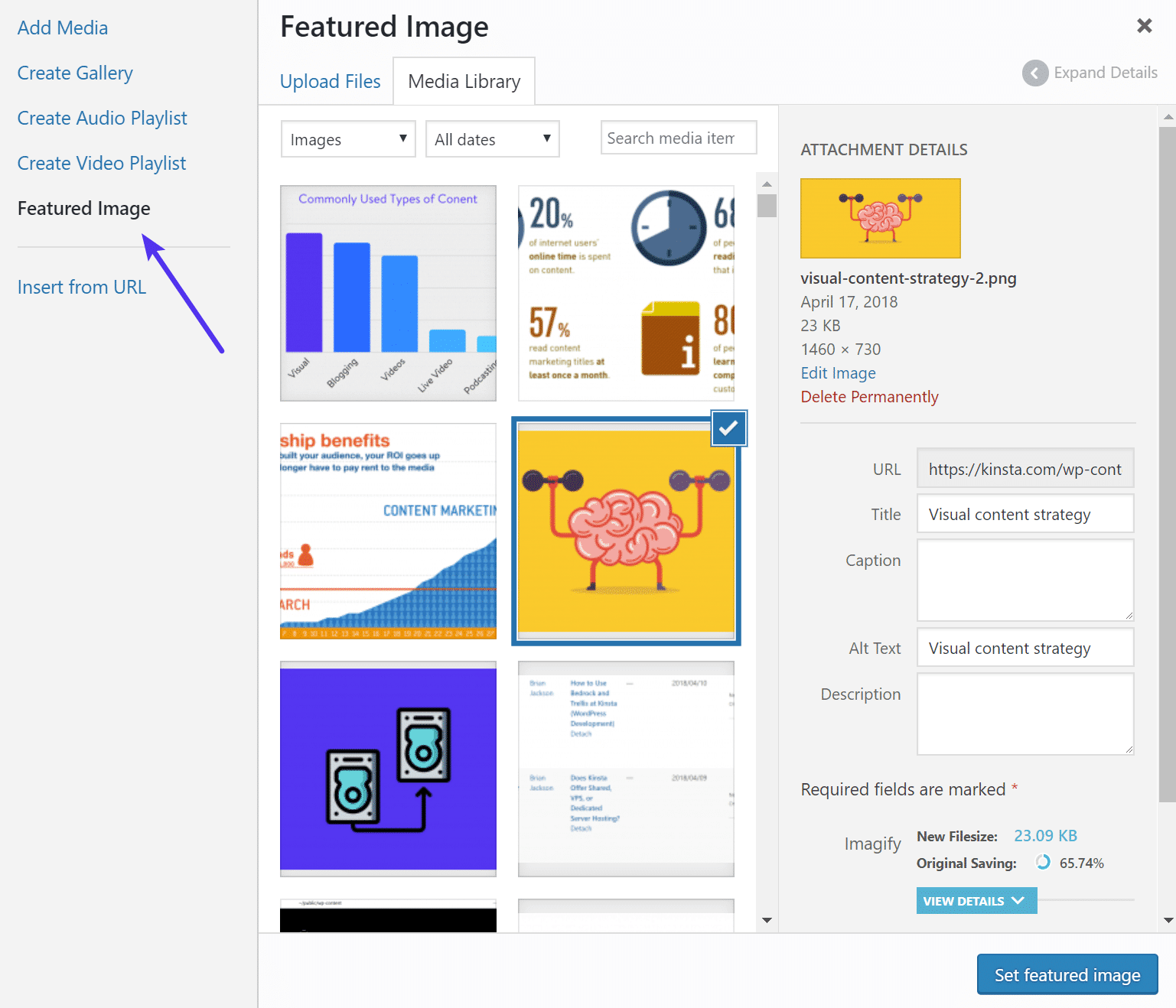
Task: Open the Images media type dropdown
Action: tap(347, 138)
